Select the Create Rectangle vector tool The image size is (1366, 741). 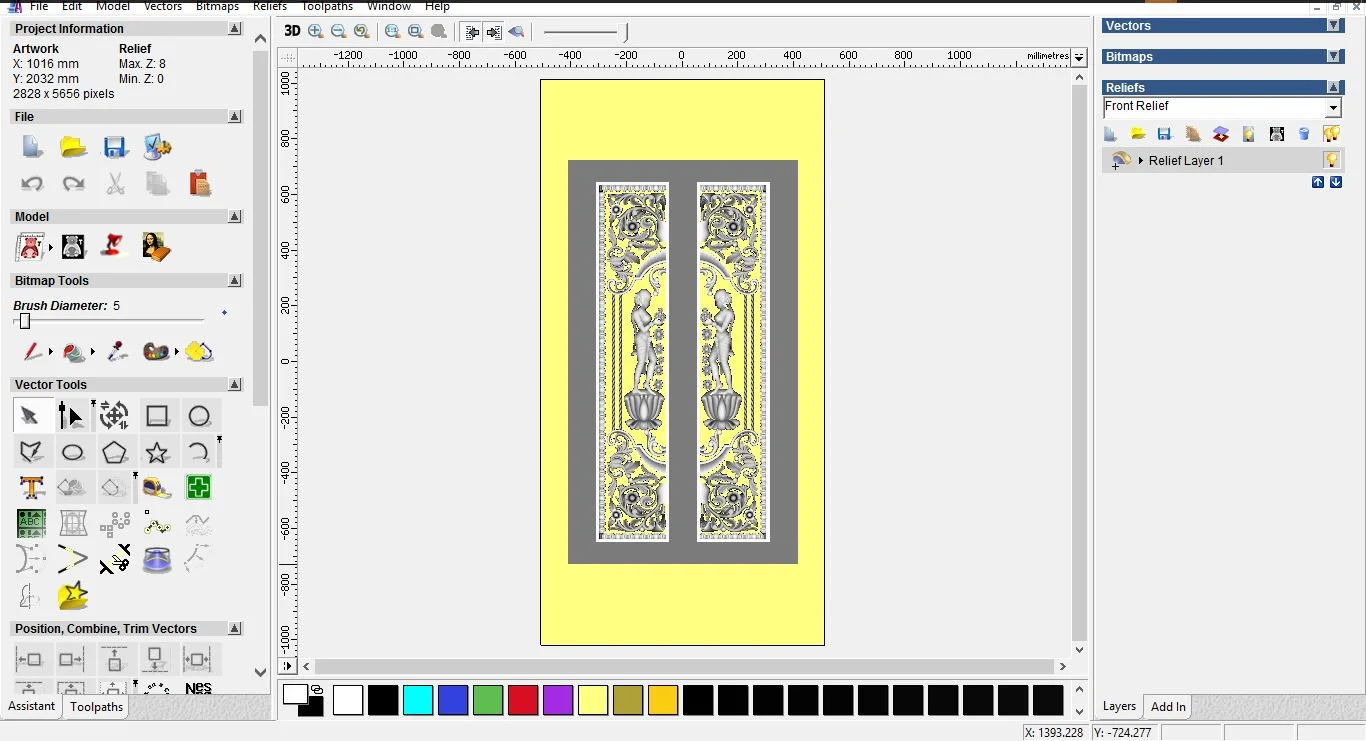[157, 415]
